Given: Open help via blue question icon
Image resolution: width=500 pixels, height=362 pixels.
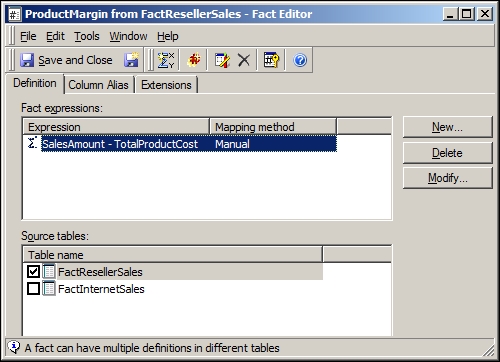Looking at the screenshot, I should 300,60.
